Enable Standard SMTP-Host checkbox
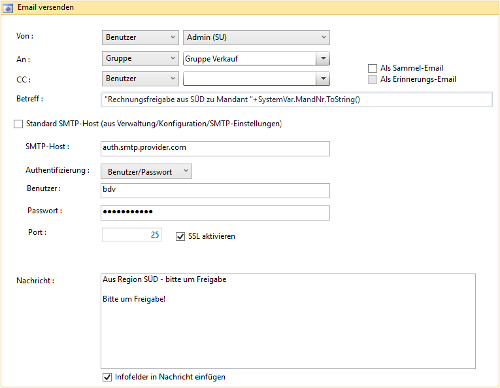 (18, 124)
